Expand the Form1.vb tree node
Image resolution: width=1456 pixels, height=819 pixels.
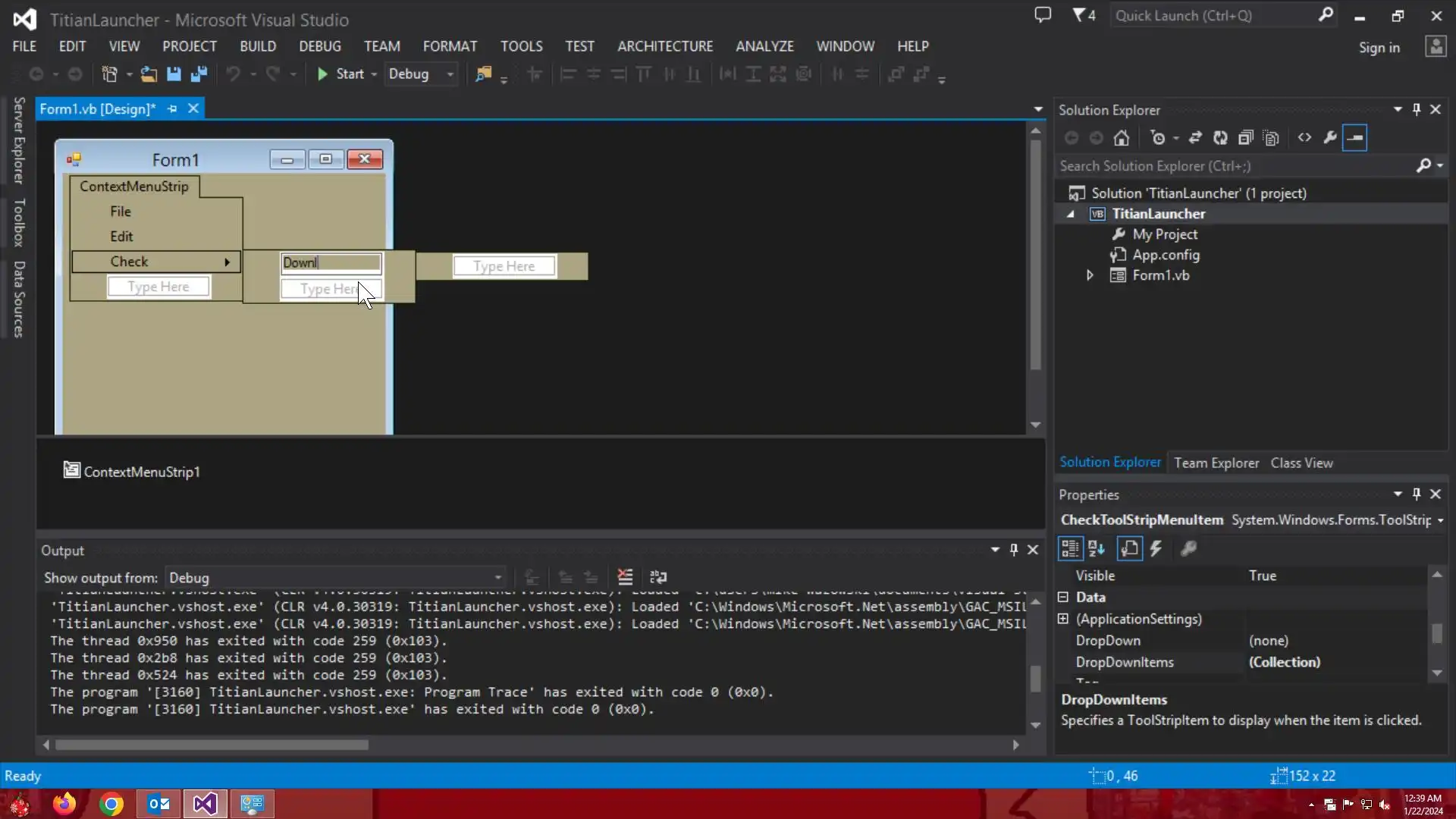pos(1090,275)
